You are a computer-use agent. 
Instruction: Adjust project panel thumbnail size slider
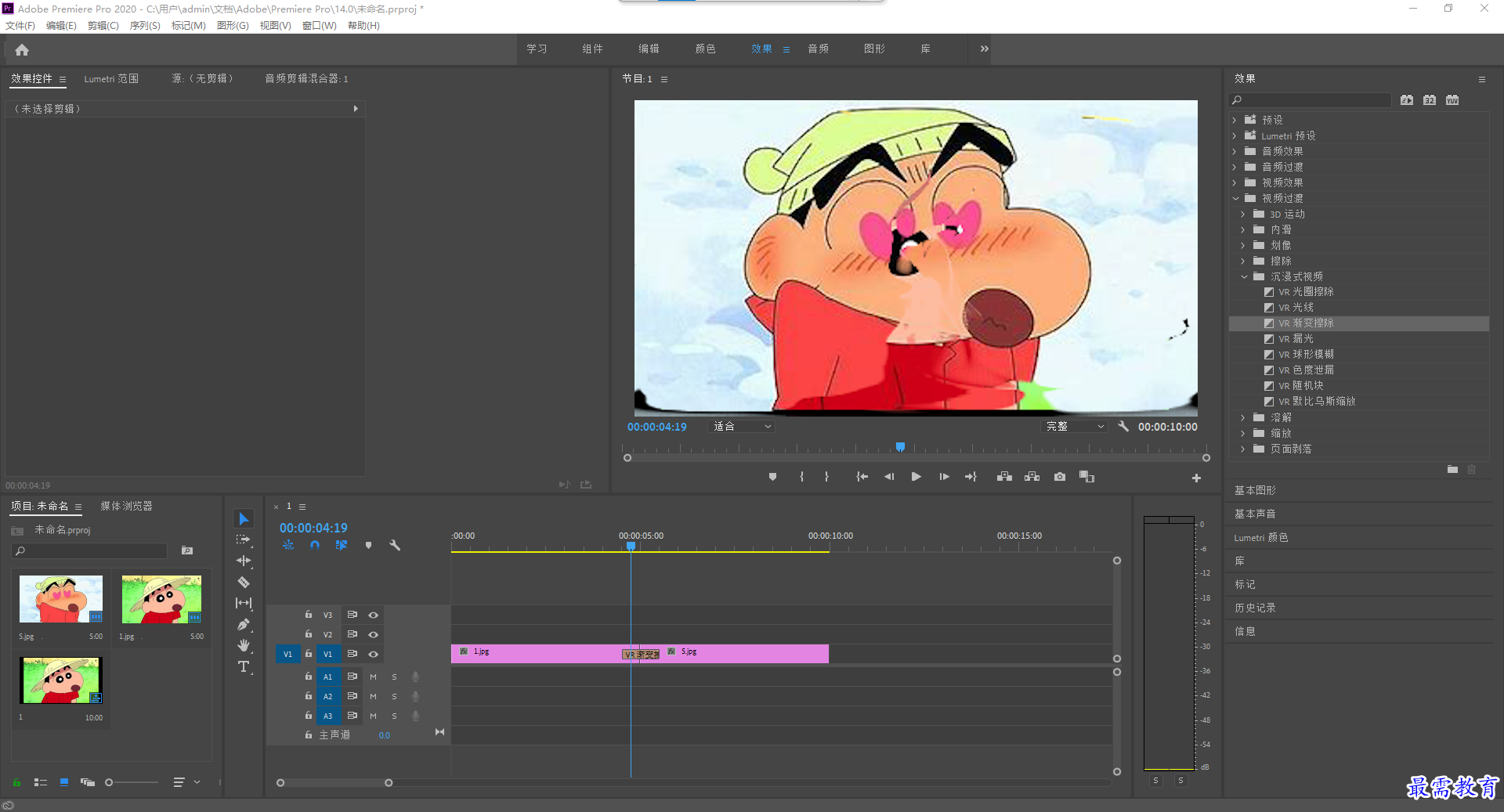(x=109, y=782)
